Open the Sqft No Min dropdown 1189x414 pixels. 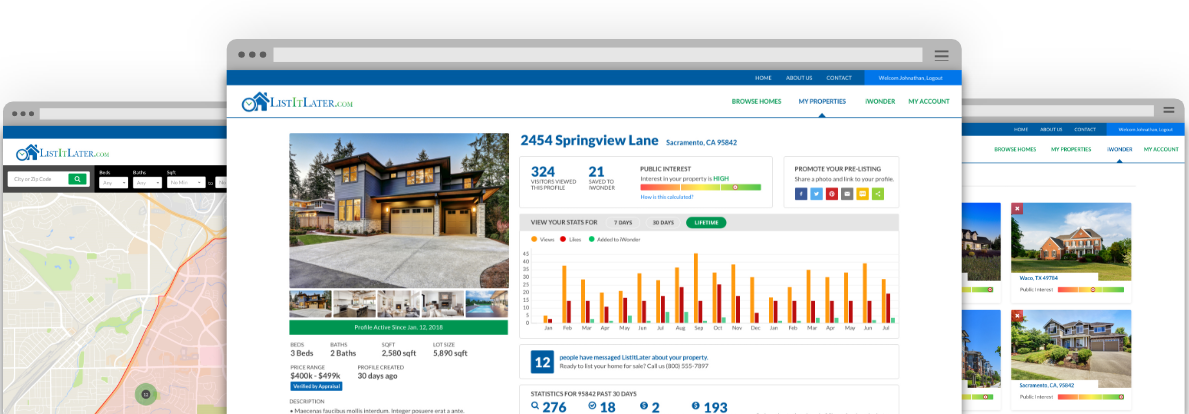pyautogui.click(x=186, y=183)
